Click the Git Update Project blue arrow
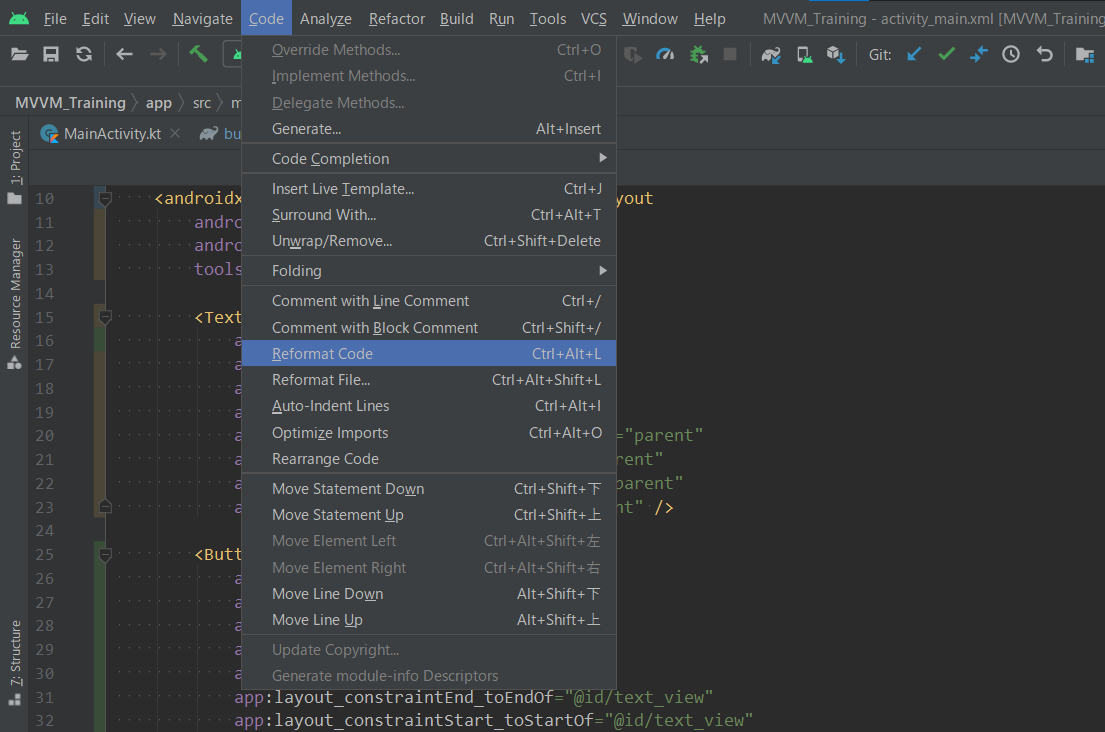 [914, 55]
